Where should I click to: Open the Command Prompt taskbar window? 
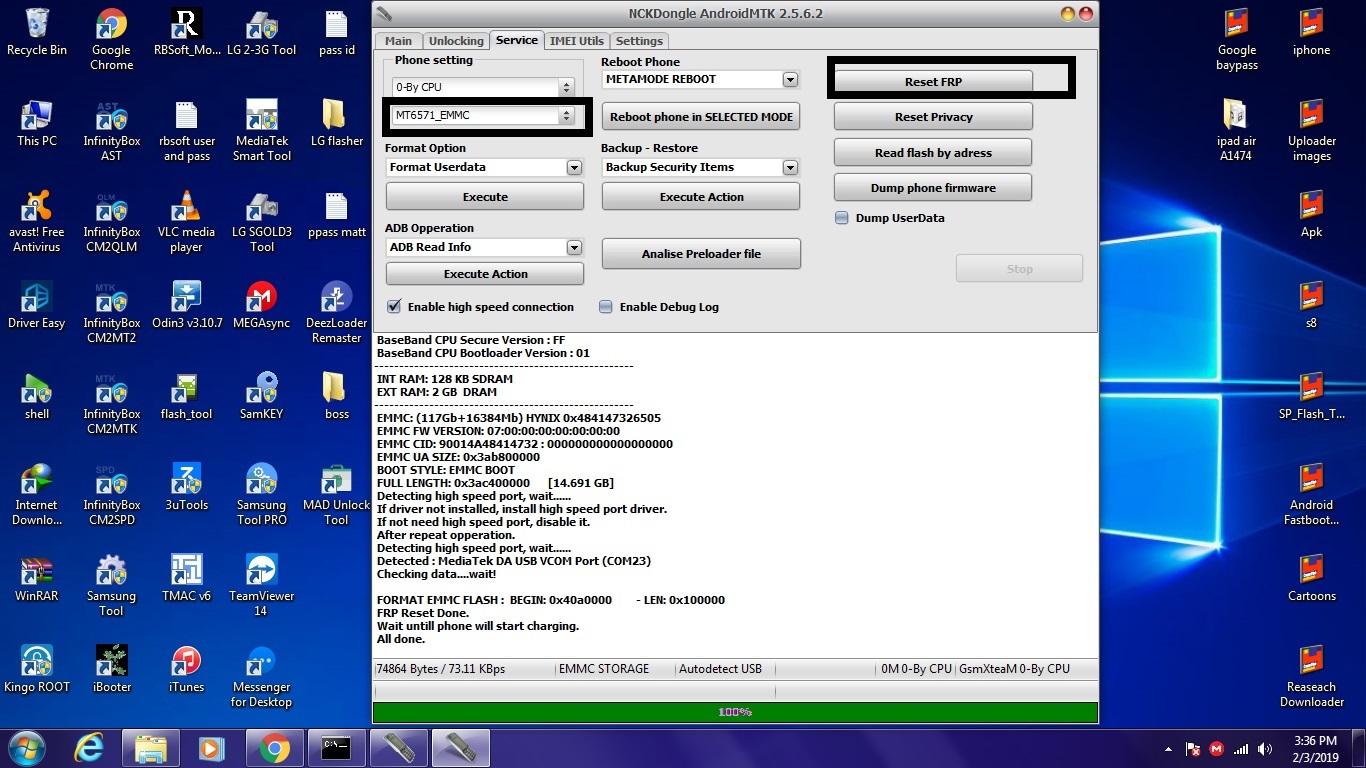click(x=336, y=748)
